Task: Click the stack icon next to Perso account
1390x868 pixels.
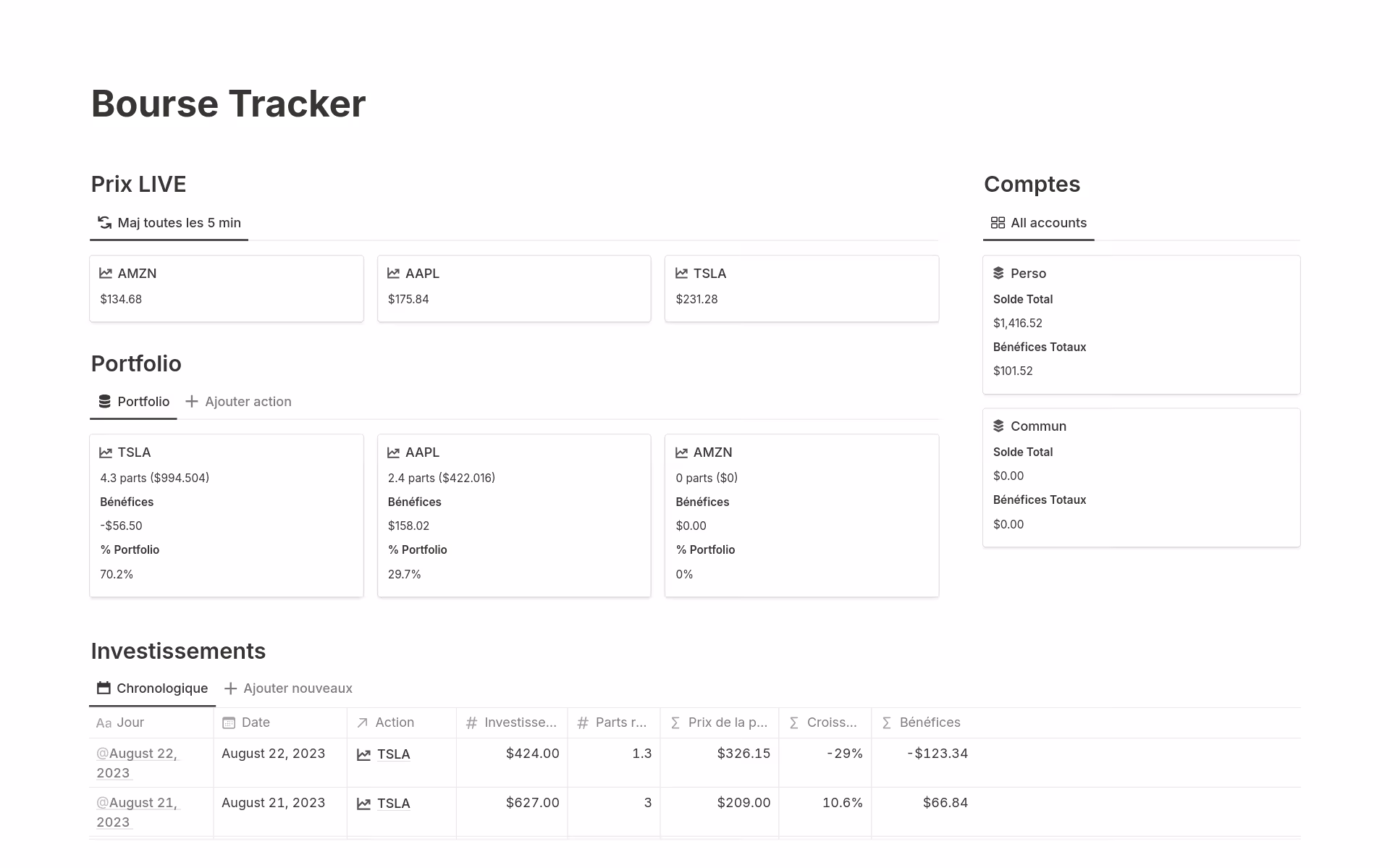Action: coord(998,273)
